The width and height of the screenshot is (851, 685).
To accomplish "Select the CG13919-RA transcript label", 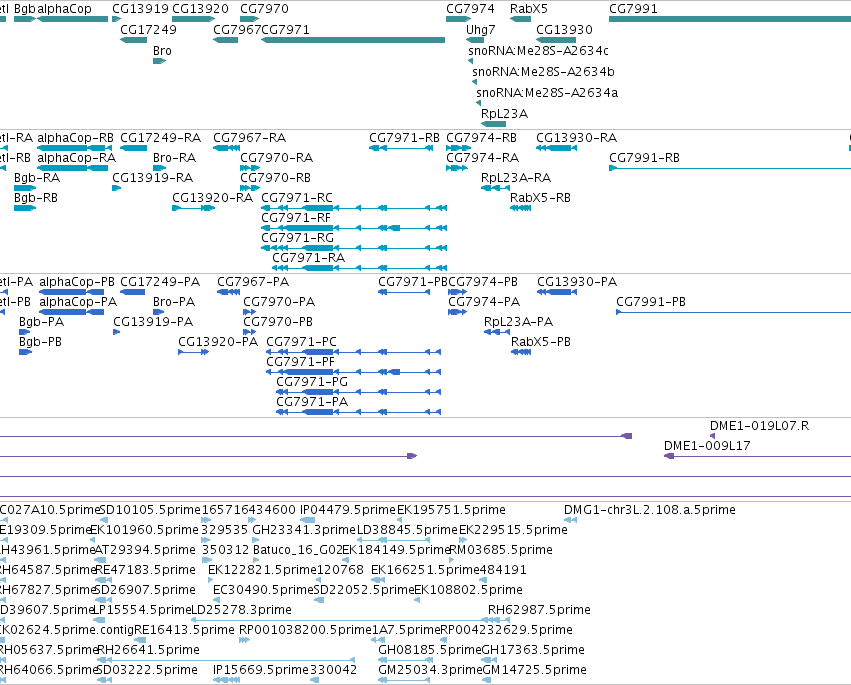I will click(x=153, y=178).
